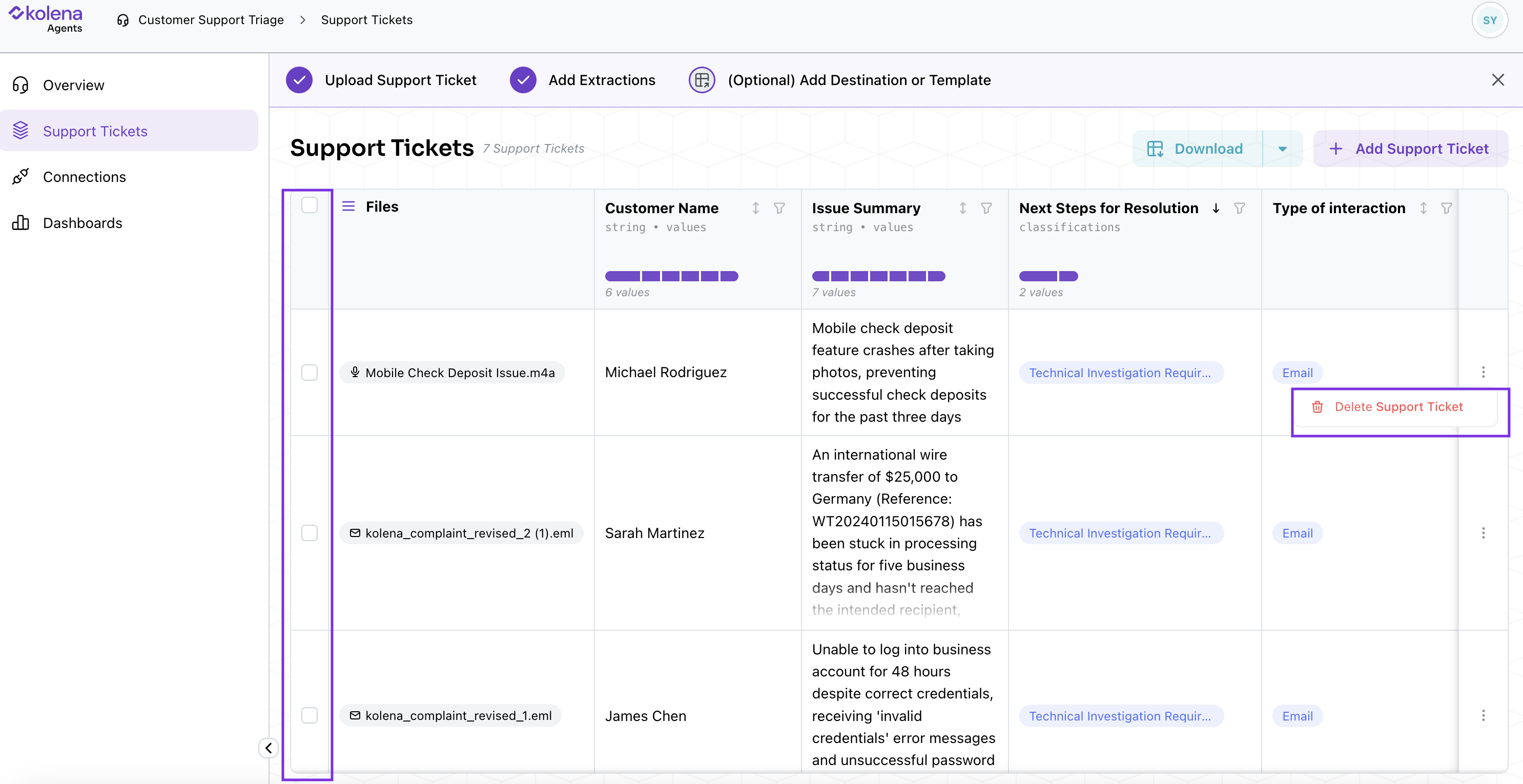Sort by Issue Summary column arrows

[962, 208]
